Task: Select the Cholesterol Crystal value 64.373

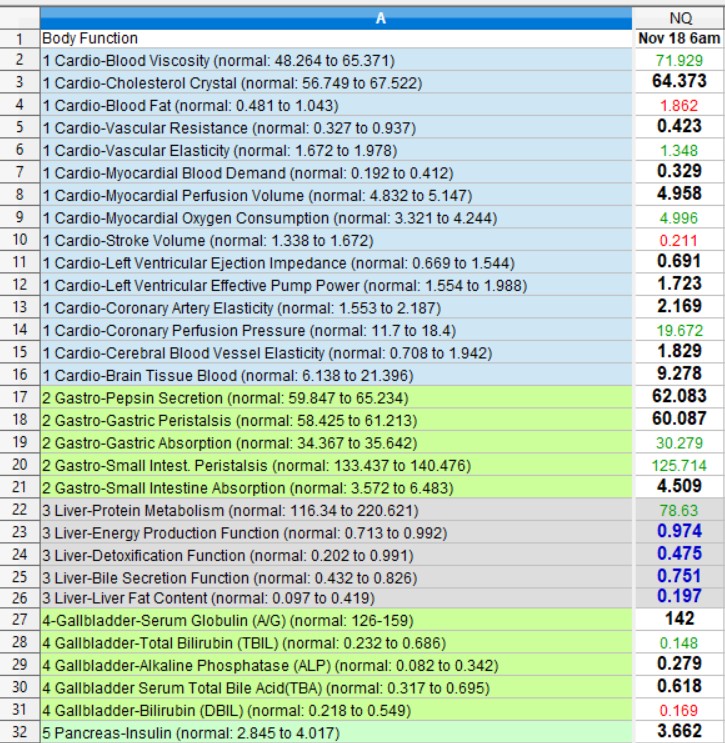Action: [679, 81]
